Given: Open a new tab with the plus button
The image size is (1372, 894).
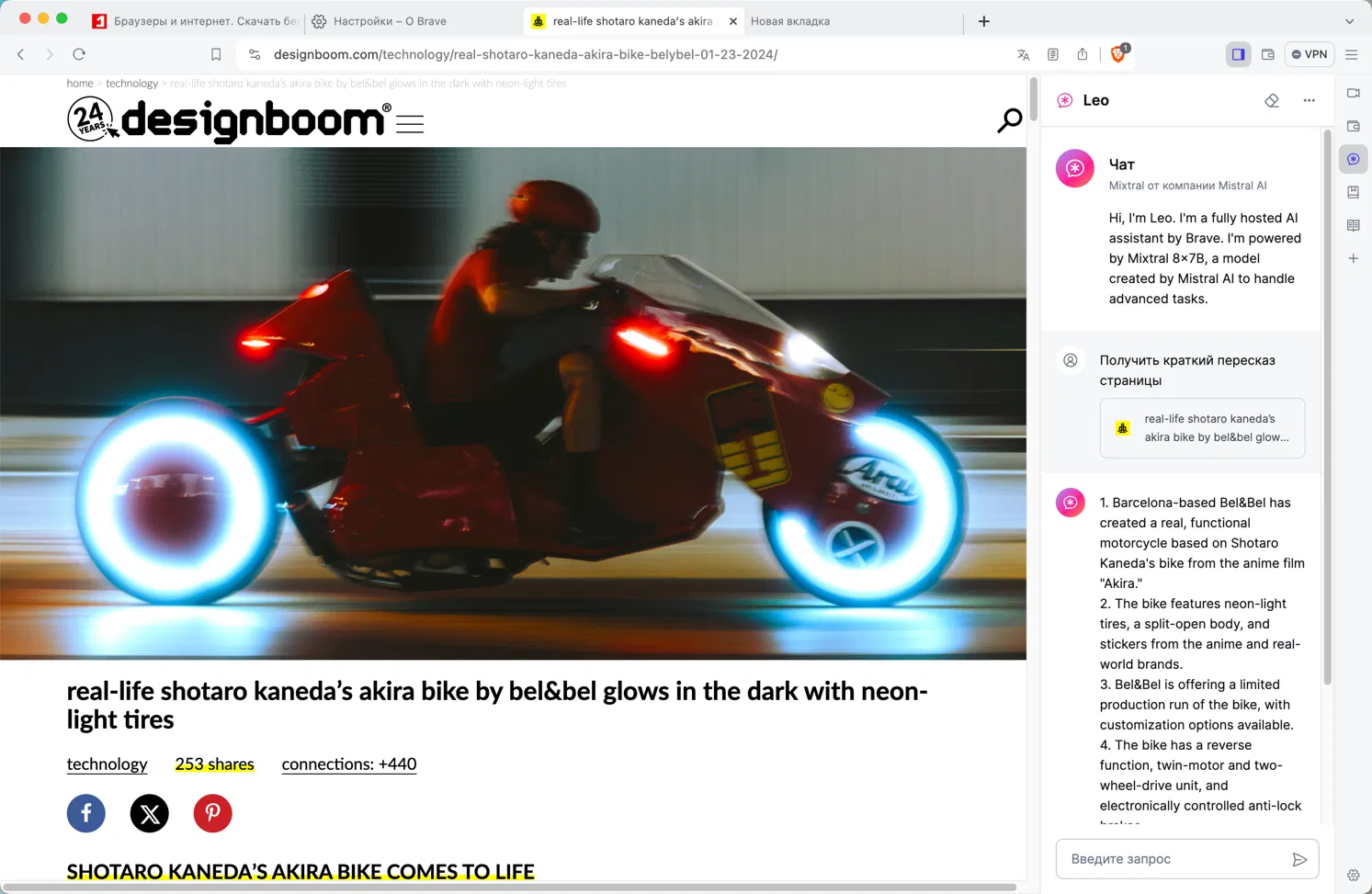Looking at the screenshot, I should click(984, 21).
